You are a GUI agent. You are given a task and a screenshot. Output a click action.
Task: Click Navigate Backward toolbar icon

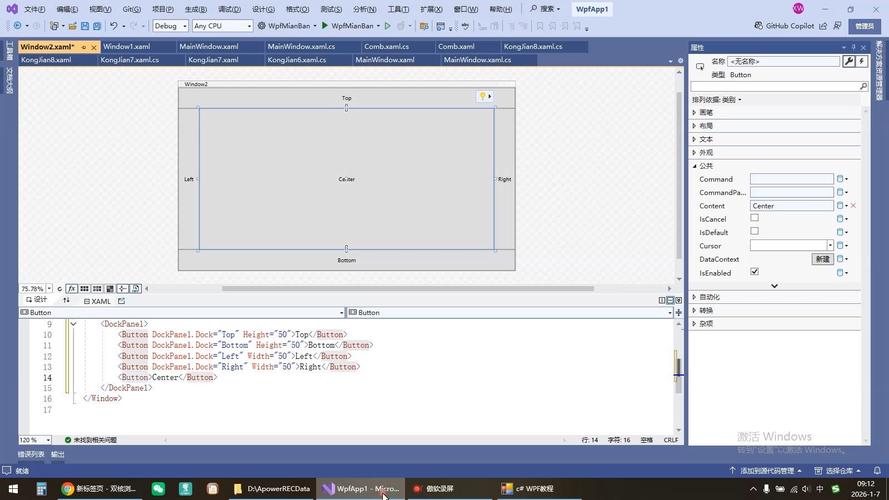point(18,26)
